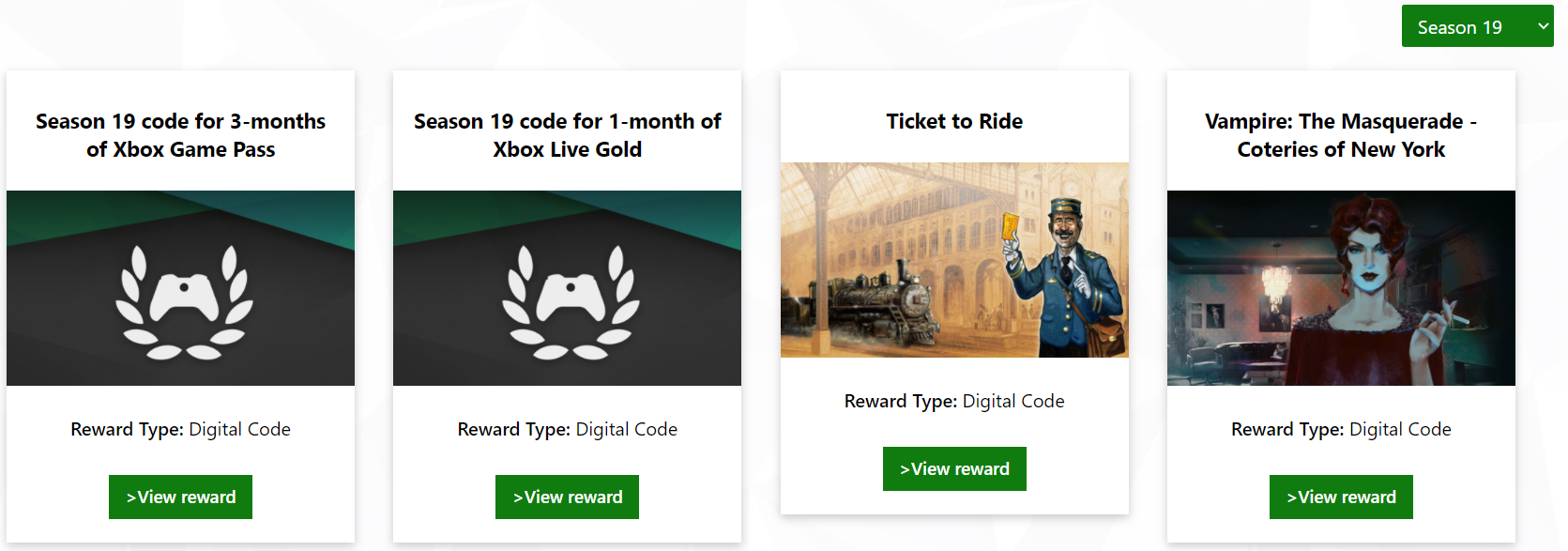Click Reward Type text under the Vampire card
Screen dimensions: 1568x551
(1341, 429)
